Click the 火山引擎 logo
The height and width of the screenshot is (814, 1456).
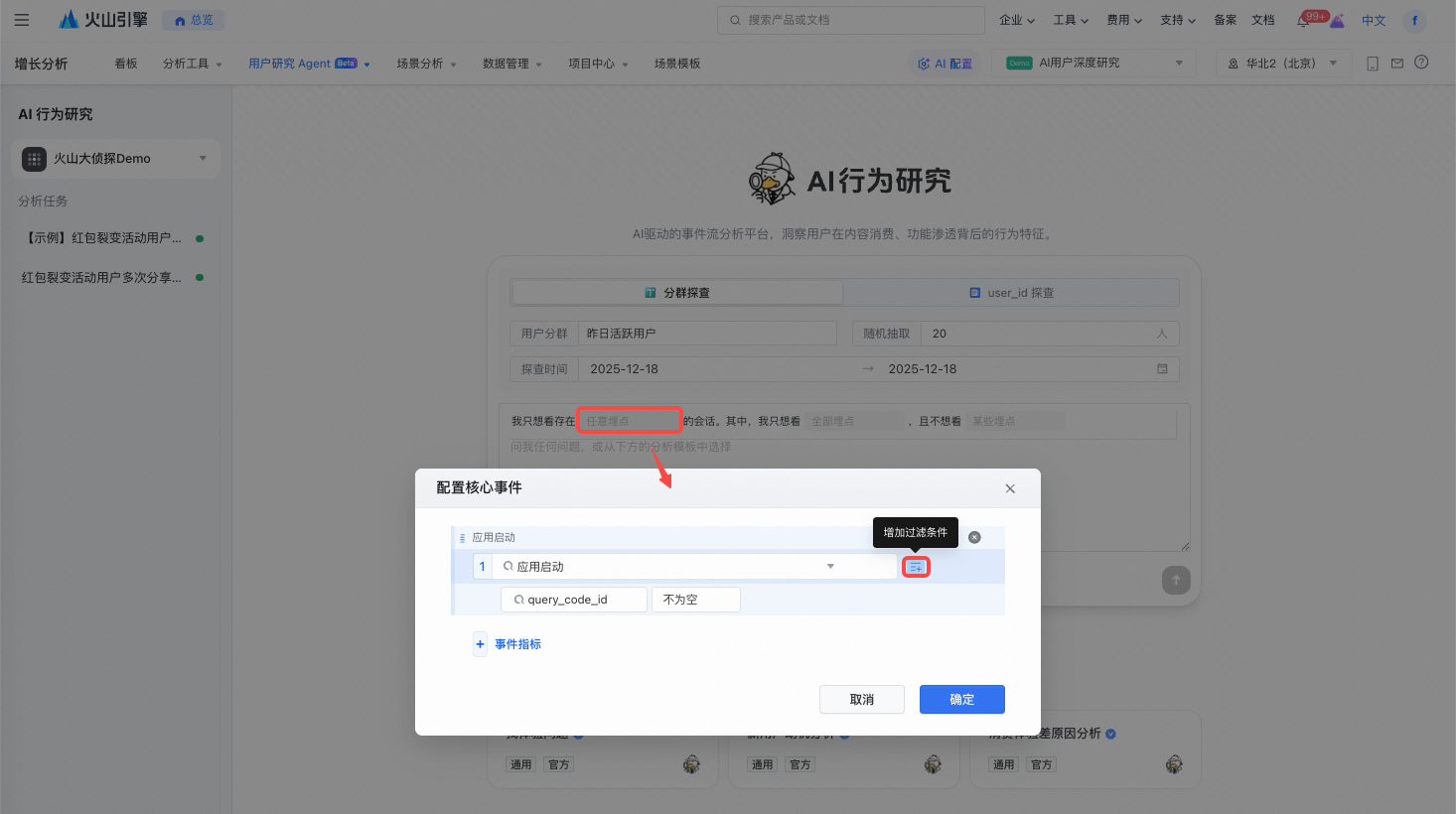pyautogui.click(x=102, y=20)
